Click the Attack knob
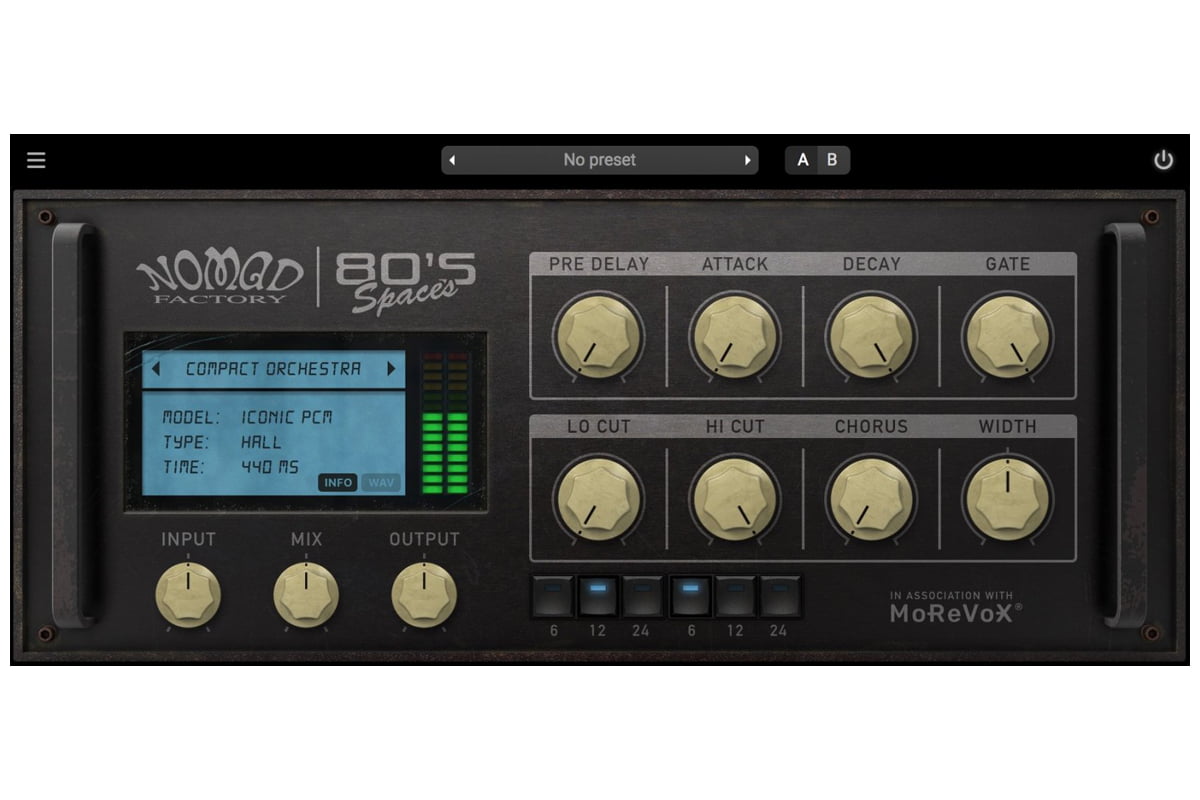1200x800 pixels. (x=735, y=336)
